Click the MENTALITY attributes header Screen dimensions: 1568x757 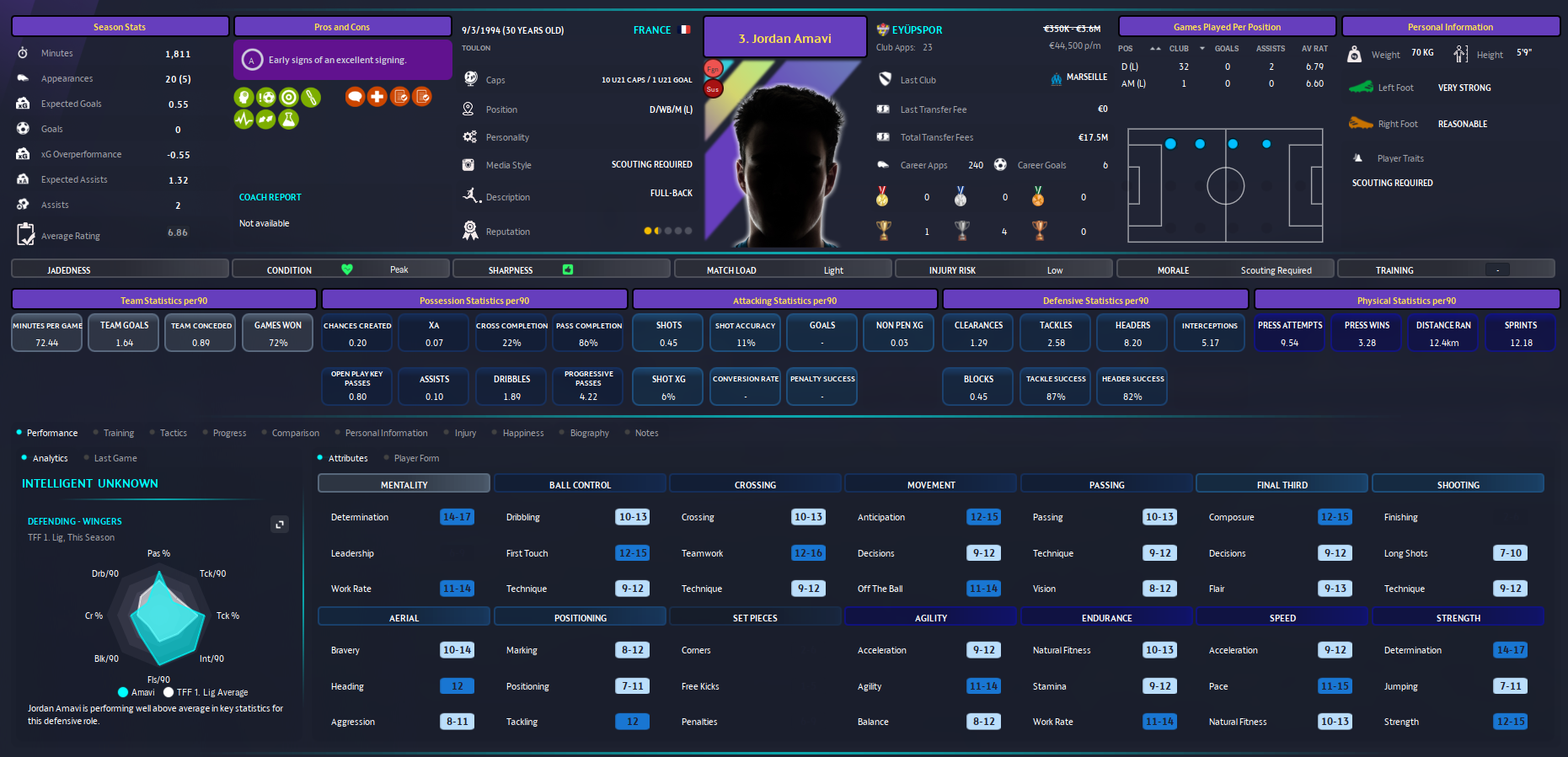pos(404,484)
